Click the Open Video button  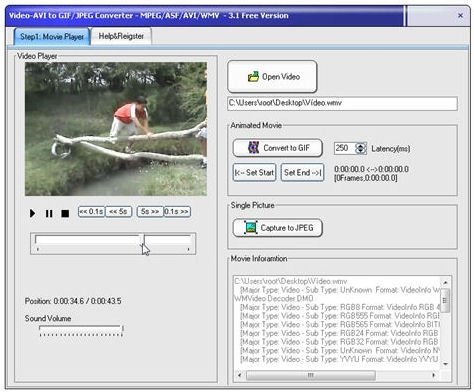click(x=272, y=77)
